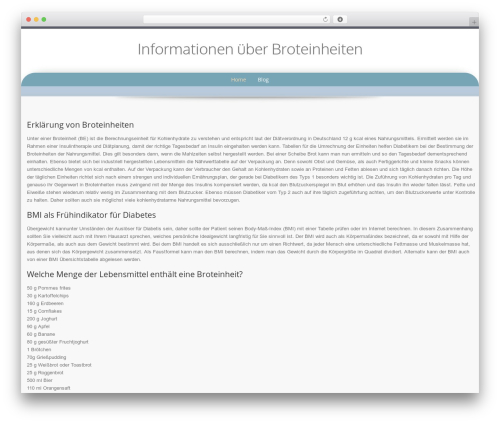Image resolution: width=500 pixels, height=423 pixels.
Task: Click list entry '50 g Pommes frites'
Action: pos(49,288)
